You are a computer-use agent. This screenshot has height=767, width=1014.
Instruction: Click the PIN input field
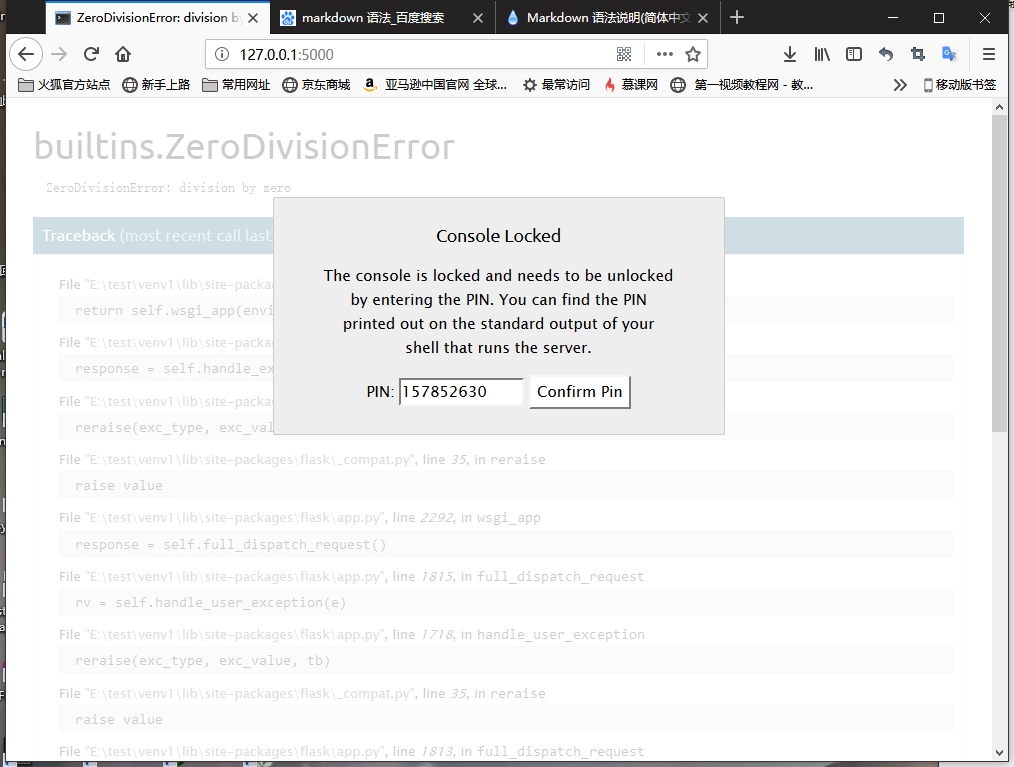[461, 392]
